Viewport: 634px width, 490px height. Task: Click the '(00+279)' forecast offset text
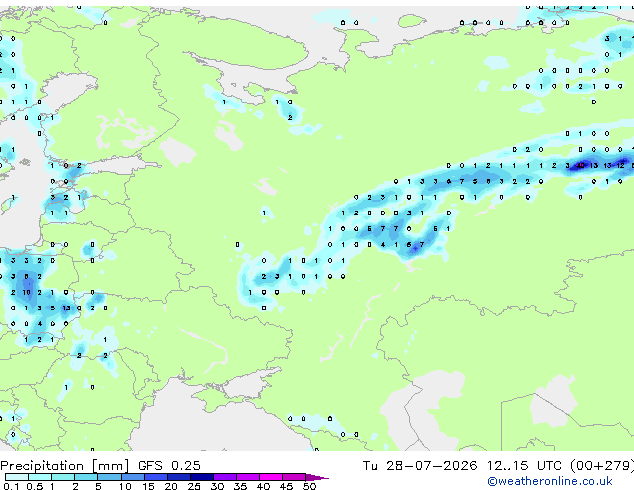pyautogui.click(x=602, y=466)
